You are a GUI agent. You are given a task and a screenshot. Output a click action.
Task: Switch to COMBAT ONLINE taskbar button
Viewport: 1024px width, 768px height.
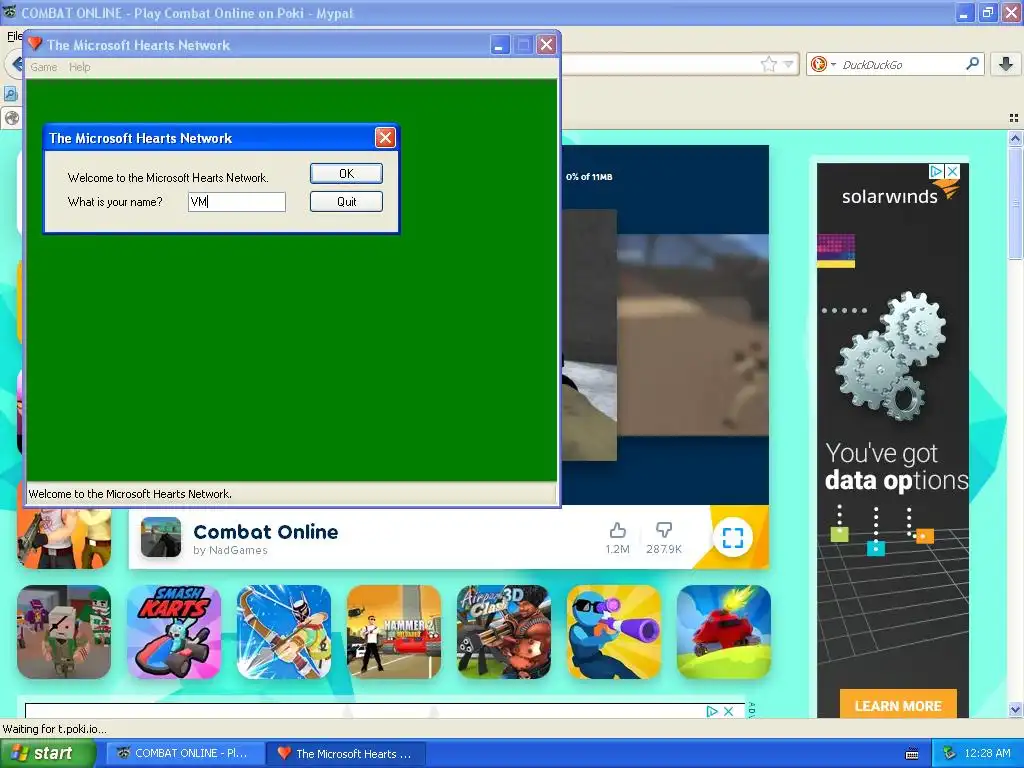tap(185, 753)
